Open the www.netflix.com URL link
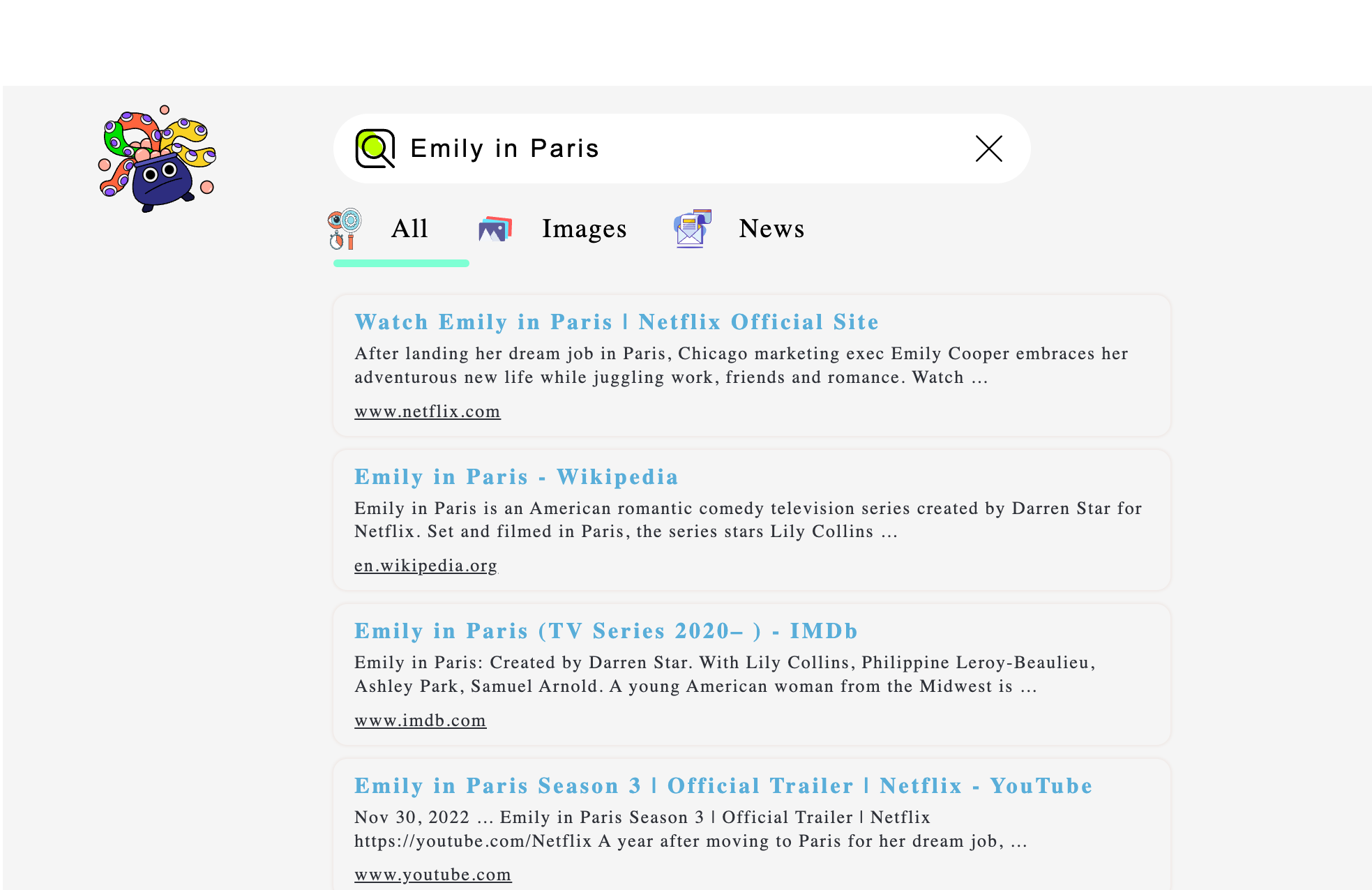This screenshot has height=890, width=1372. pos(427,412)
